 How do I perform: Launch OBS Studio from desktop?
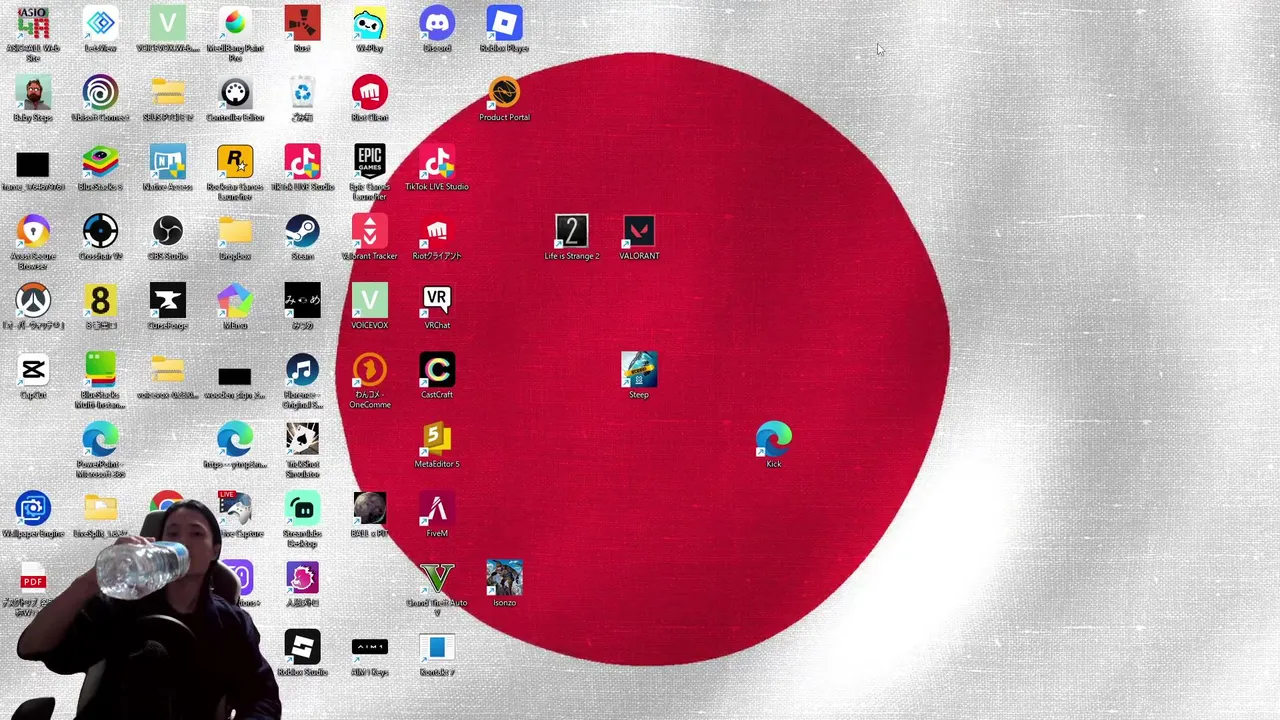coord(167,232)
